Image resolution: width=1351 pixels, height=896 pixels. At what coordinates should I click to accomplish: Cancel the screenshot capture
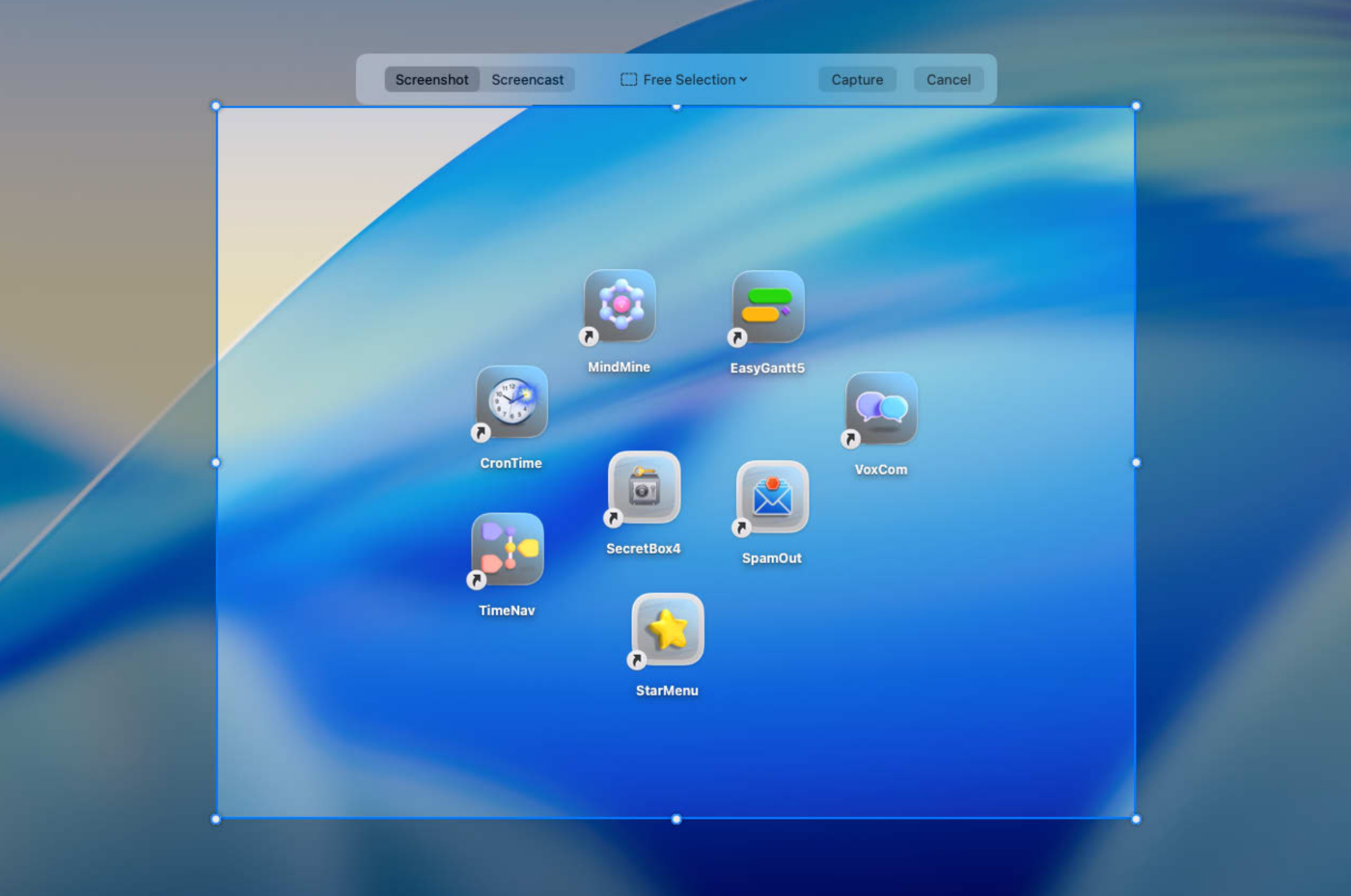pyautogui.click(x=949, y=79)
